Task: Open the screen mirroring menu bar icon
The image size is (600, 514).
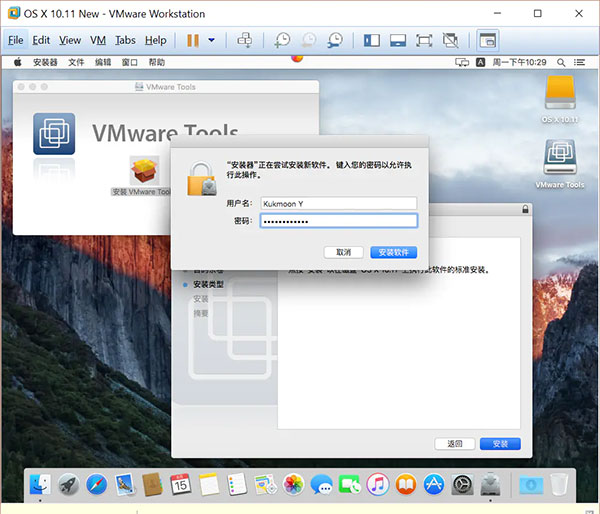Action: [462, 62]
